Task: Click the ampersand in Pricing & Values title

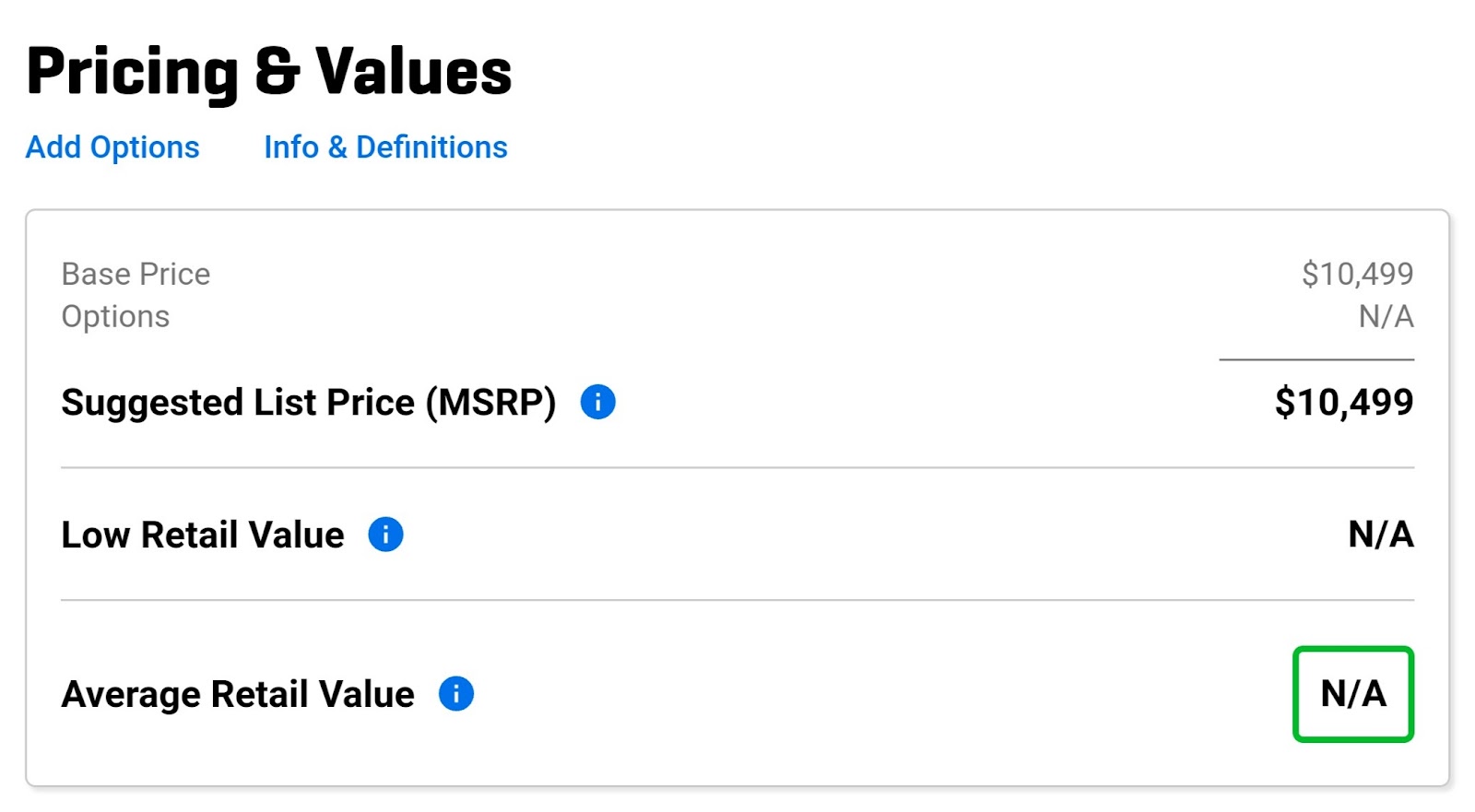Action: (x=277, y=72)
